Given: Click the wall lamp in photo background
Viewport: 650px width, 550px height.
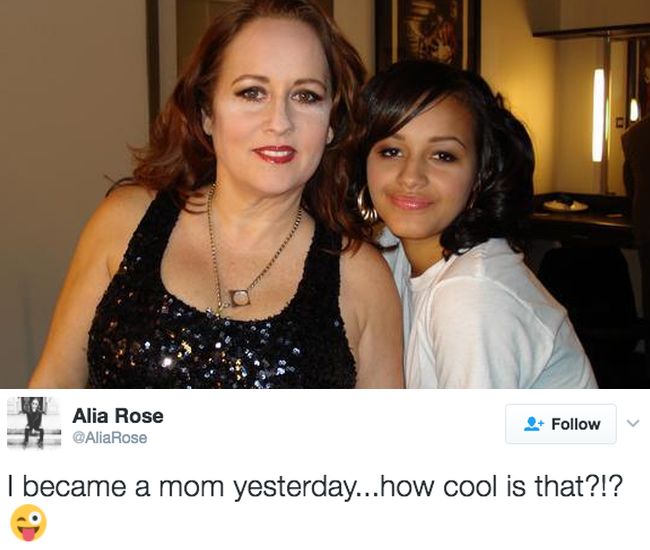Looking at the screenshot, I should tap(598, 115).
